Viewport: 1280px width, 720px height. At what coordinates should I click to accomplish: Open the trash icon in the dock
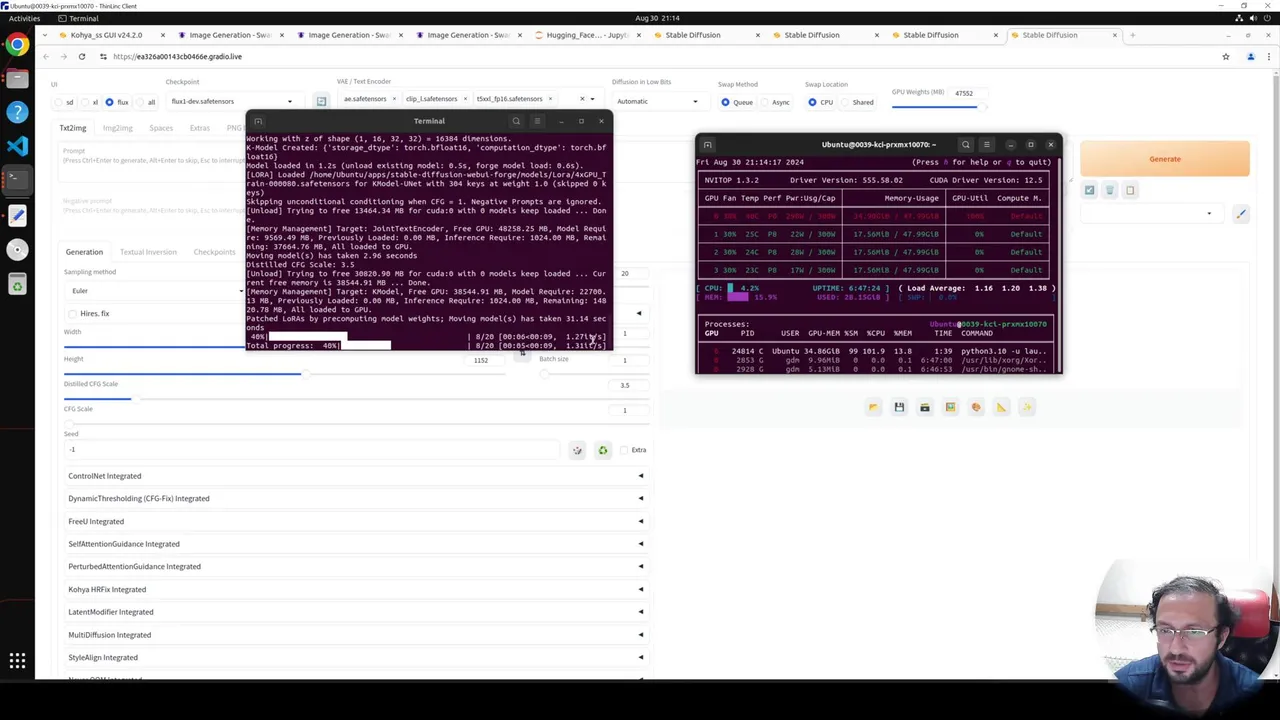[17, 285]
